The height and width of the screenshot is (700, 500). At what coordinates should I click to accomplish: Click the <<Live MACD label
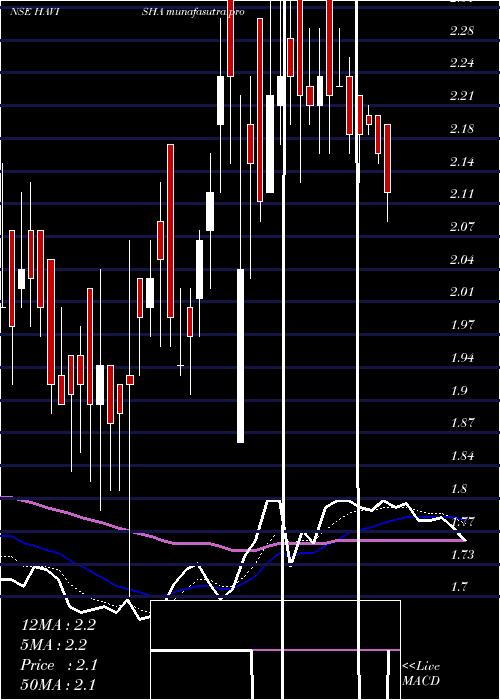pos(421,673)
